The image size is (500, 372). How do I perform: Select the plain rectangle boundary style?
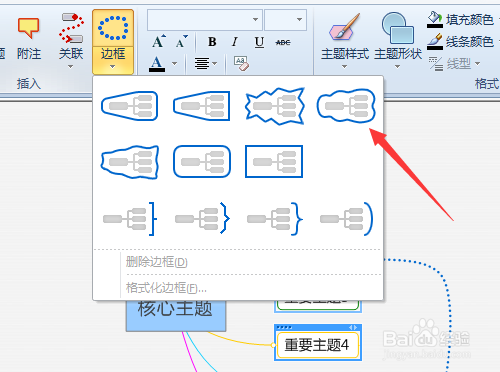tap(274, 162)
